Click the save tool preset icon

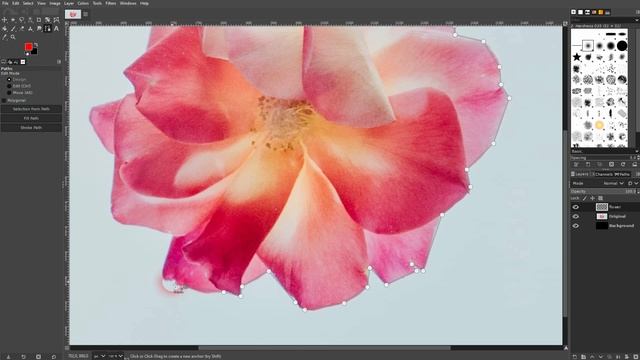point(9,356)
